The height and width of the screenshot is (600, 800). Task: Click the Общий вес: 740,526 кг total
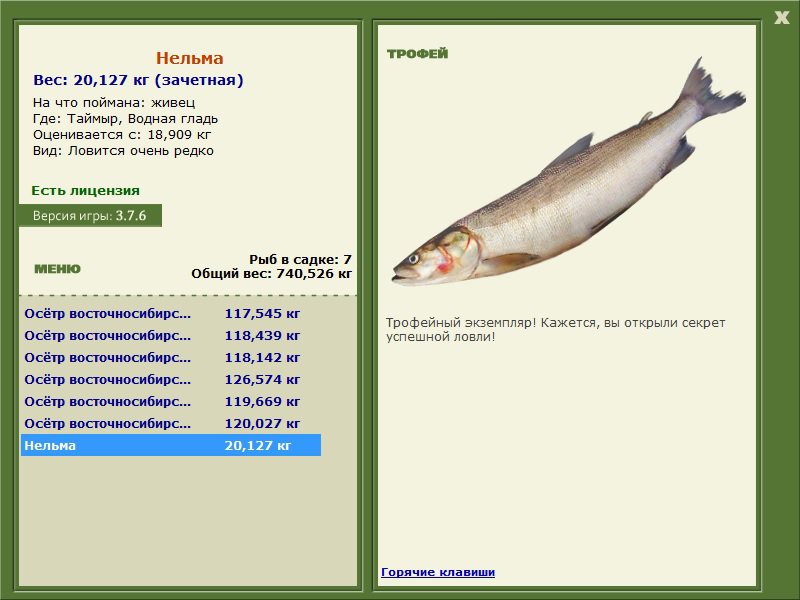pos(271,273)
